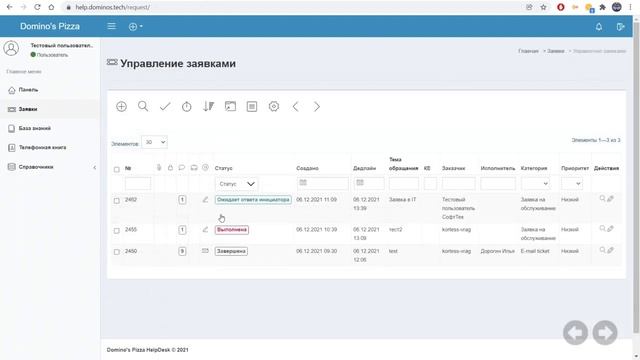Open table settings gear icon
The width and height of the screenshot is (640, 360).
click(x=274, y=107)
